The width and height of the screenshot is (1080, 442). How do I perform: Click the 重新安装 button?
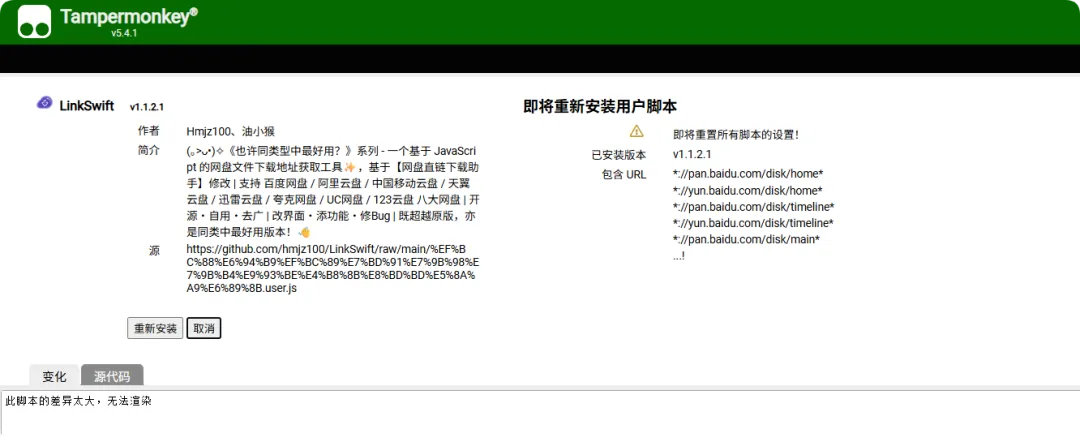point(155,328)
